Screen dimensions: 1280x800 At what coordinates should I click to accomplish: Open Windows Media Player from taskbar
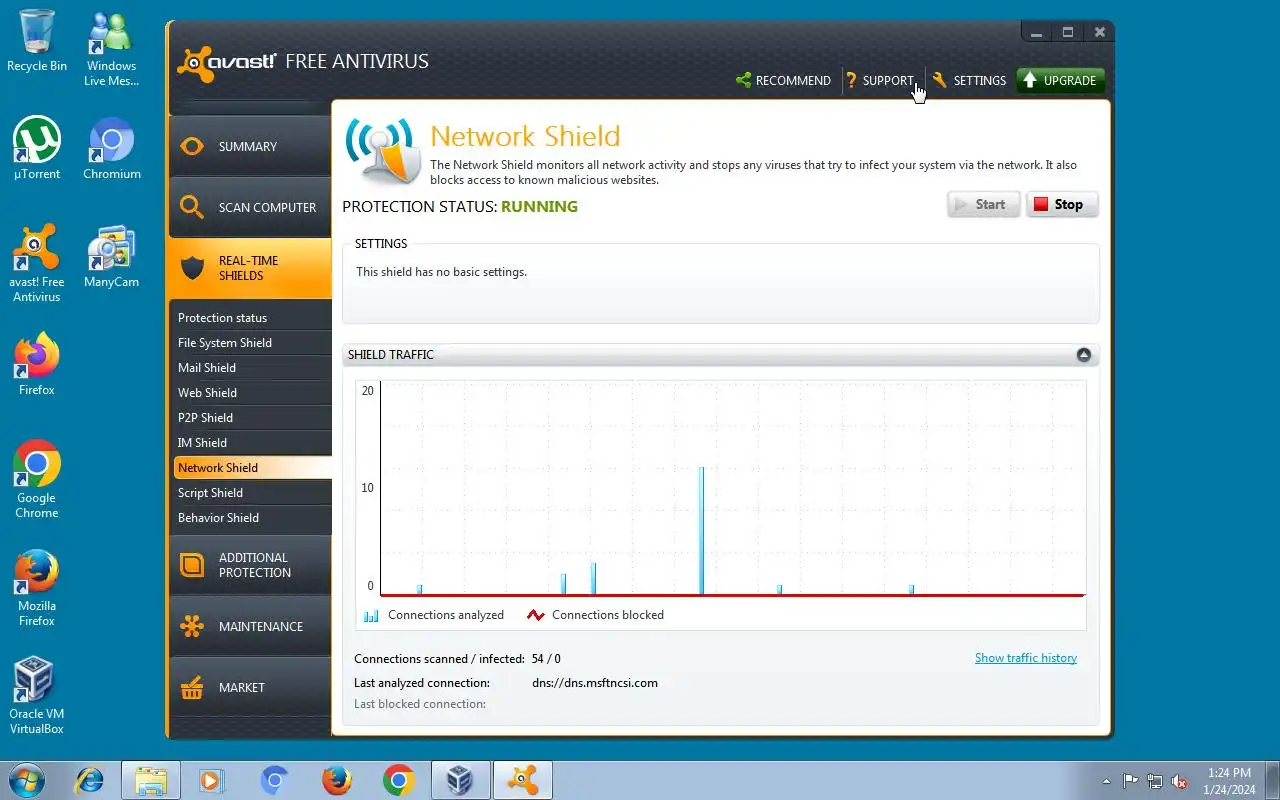(212, 780)
